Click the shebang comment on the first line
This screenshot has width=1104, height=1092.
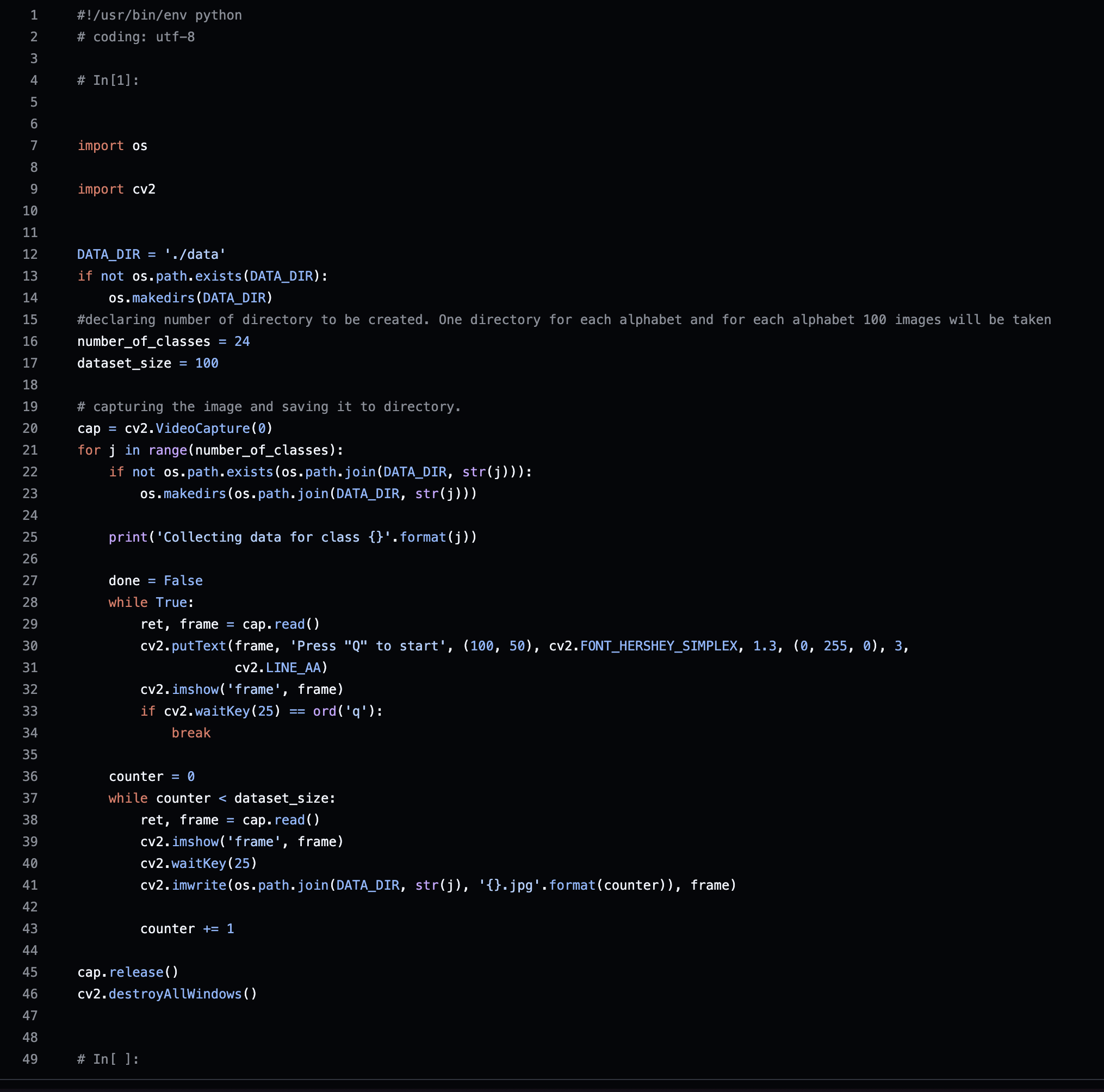[x=159, y=15]
